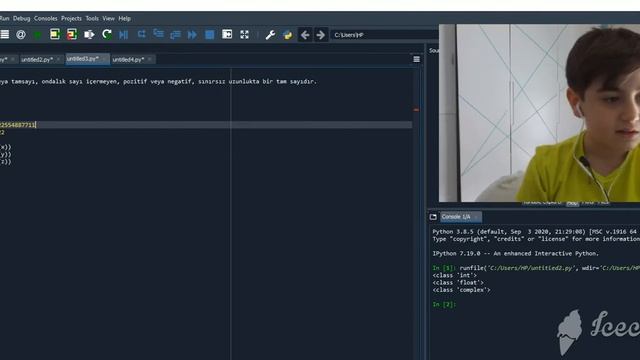640x360 pixels.
Task: Close the untitled3.py tab
Action: pos(104,59)
